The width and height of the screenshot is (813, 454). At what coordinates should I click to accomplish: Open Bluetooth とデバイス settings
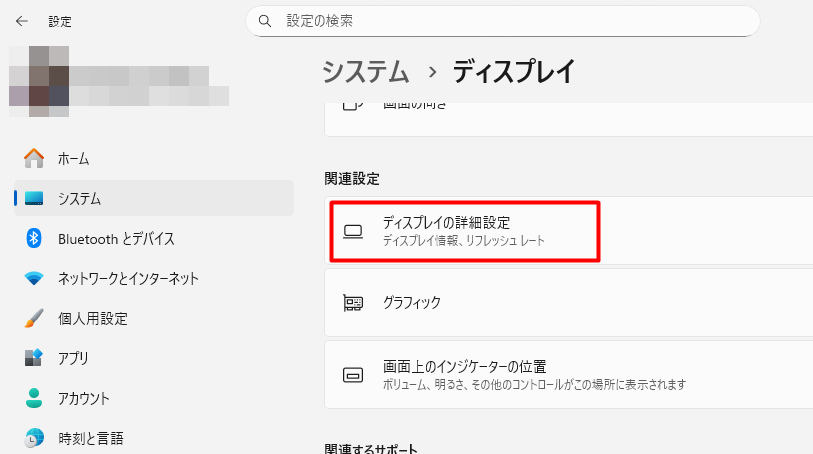[154, 238]
